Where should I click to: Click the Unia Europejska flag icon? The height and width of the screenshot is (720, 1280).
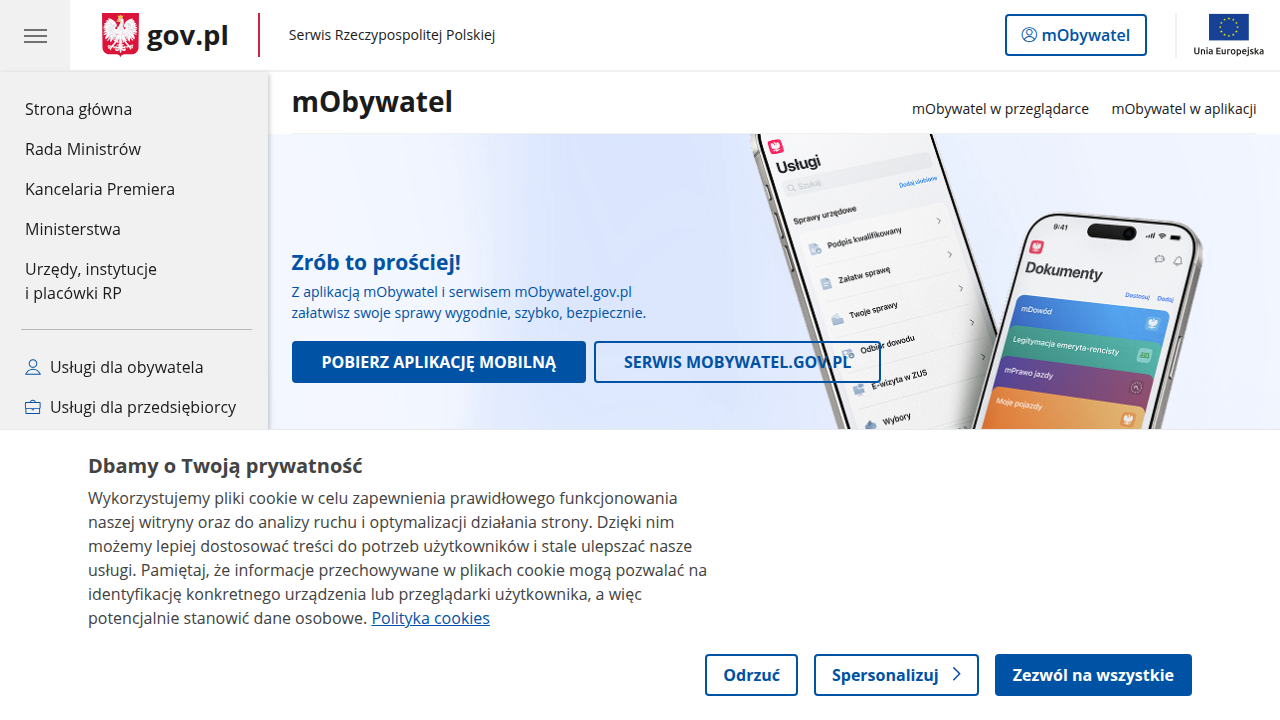pos(1228,27)
